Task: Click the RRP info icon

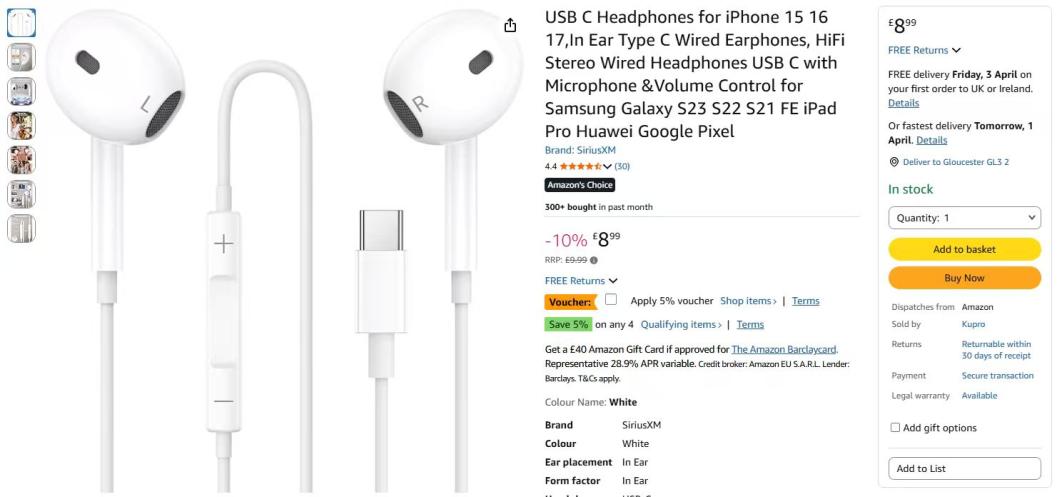Action: point(594,260)
